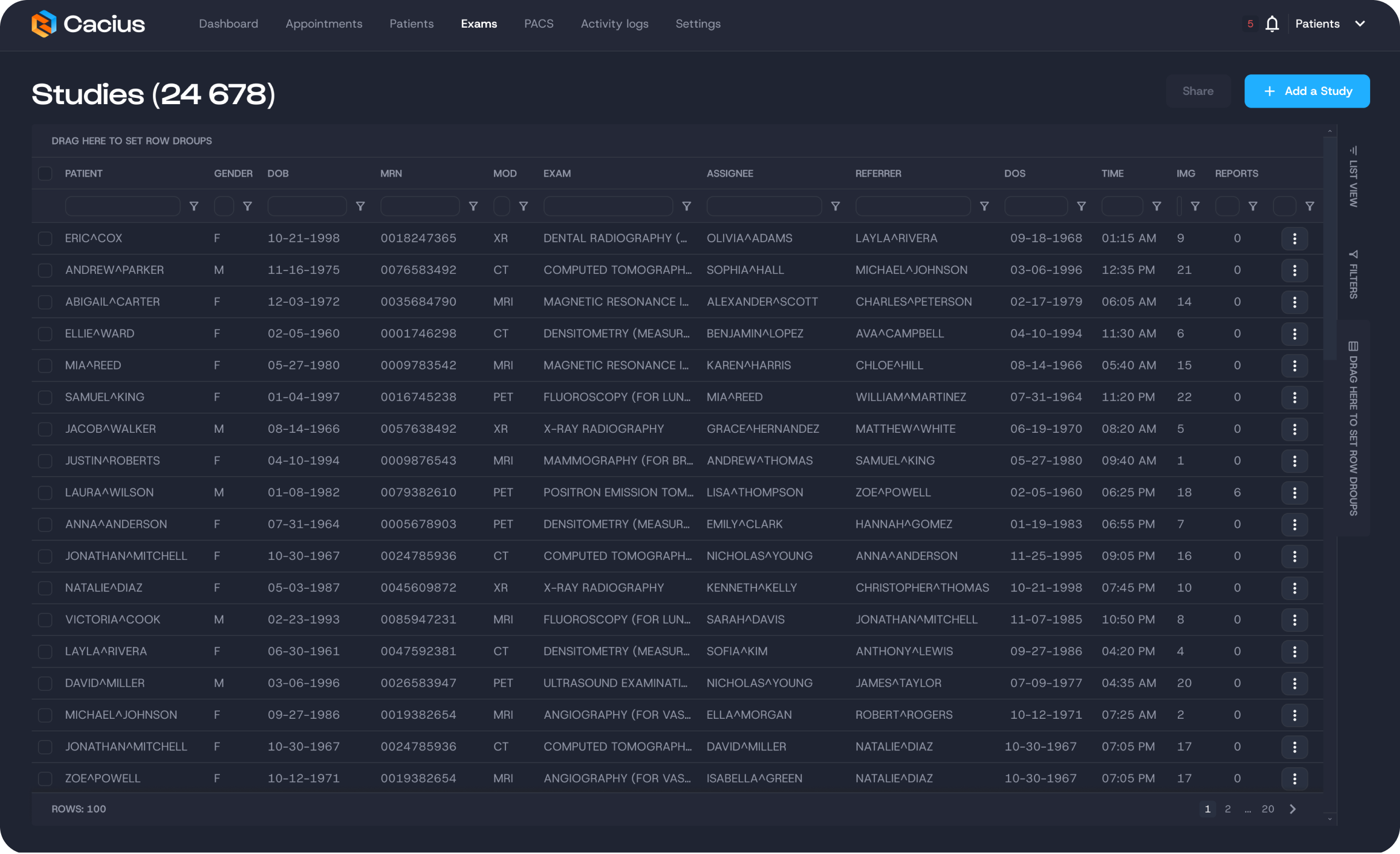Image resolution: width=1400 pixels, height=854 pixels.
Task: Go to page 2
Action: coord(1228,809)
